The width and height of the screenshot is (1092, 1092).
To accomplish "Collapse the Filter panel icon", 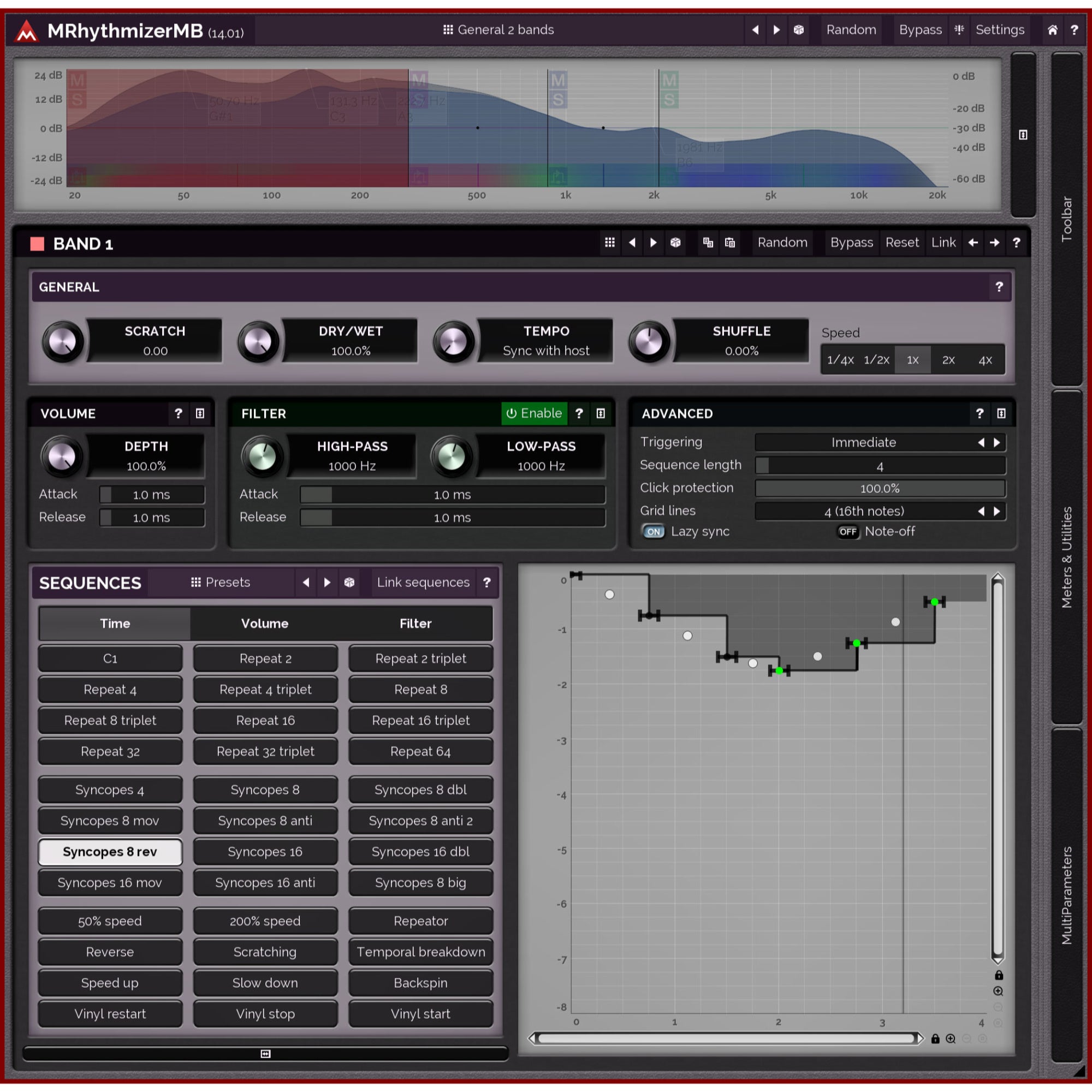I will click(600, 414).
